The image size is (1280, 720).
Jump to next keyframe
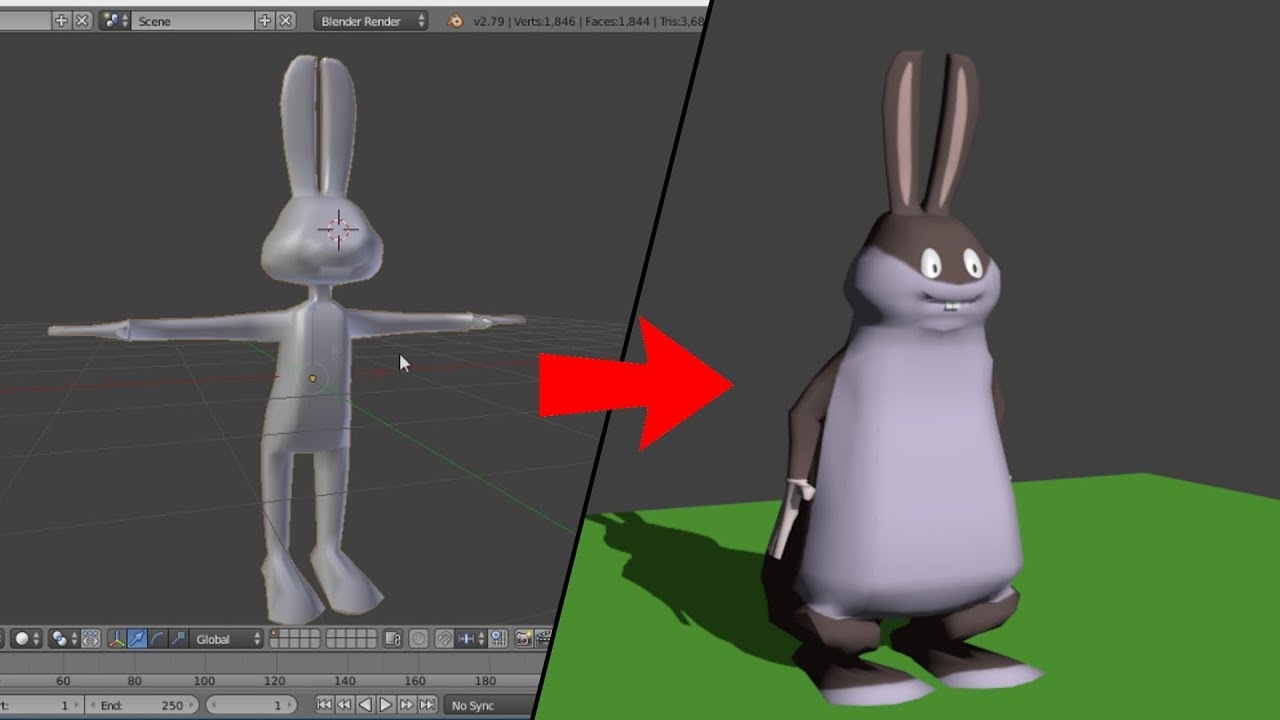pyautogui.click(x=406, y=705)
